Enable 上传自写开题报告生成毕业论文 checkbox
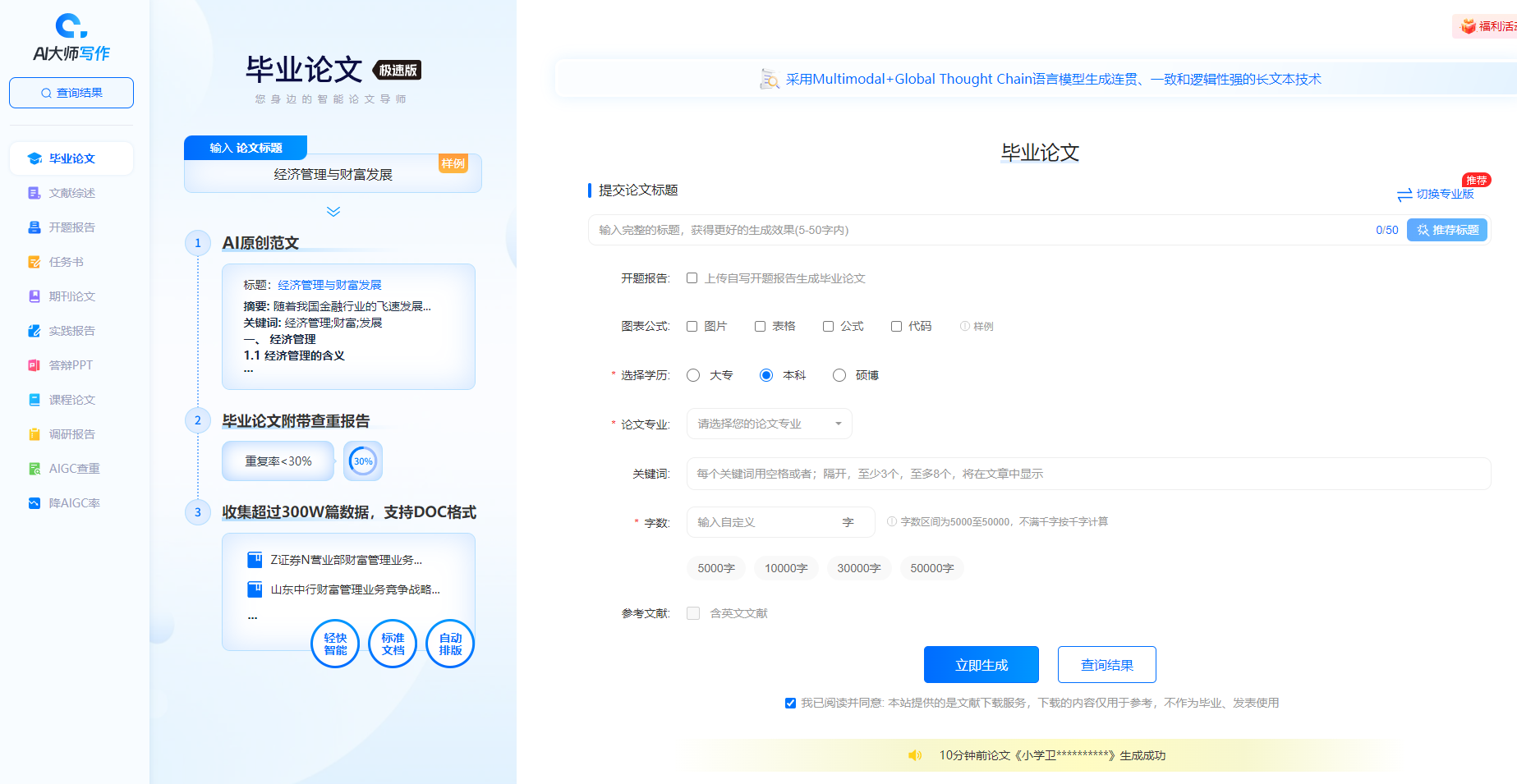Screen dimensions: 1517x784 coord(692,278)
